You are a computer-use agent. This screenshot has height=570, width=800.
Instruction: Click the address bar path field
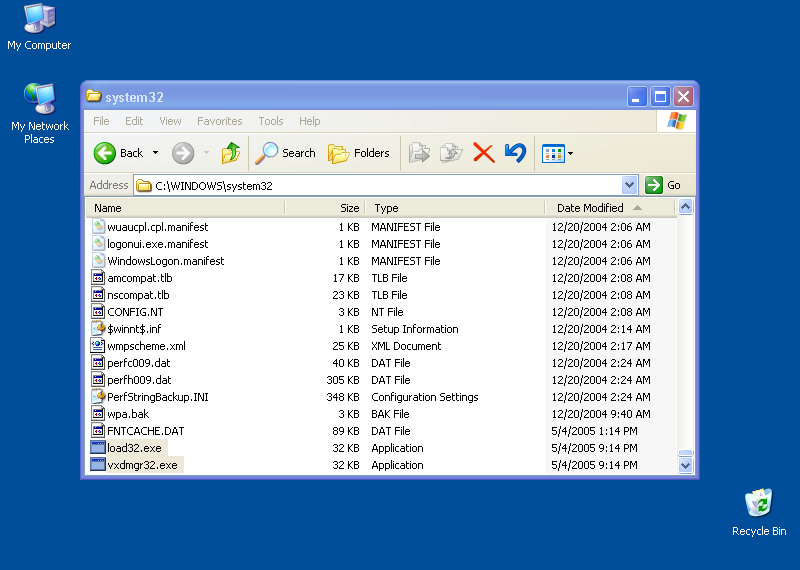[x=378, y=185]
